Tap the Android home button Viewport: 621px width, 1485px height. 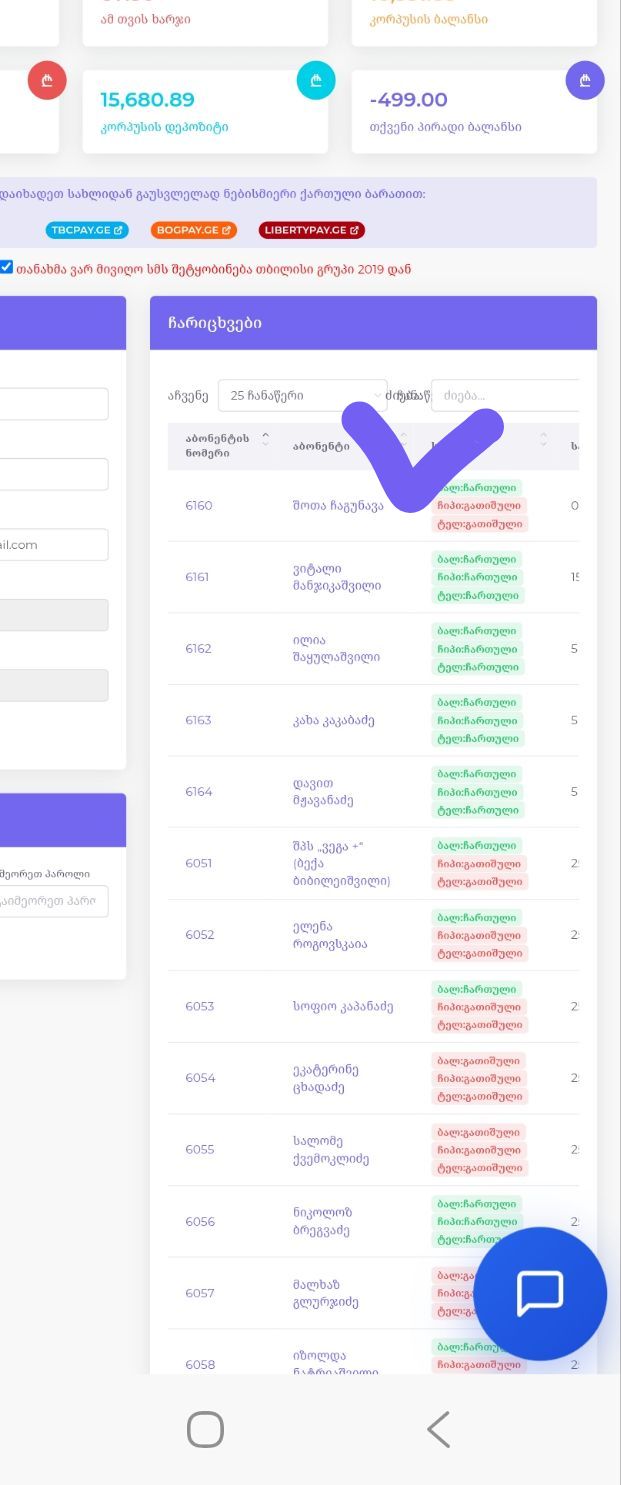pyautogui.click(x=205, y=1429)
